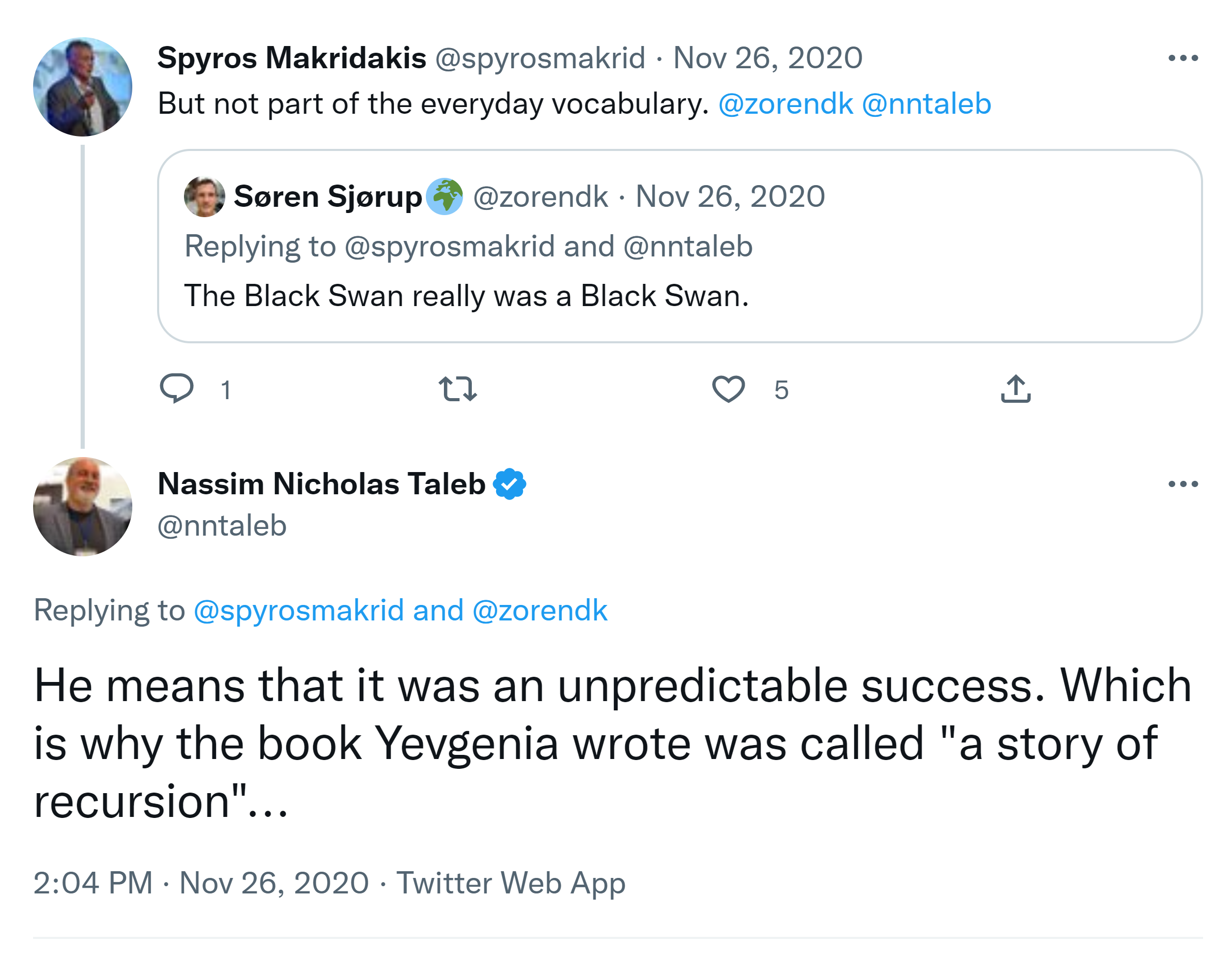
Task: Click the @zorendk mention in Spyros's tweet
Action: (785, 104)
